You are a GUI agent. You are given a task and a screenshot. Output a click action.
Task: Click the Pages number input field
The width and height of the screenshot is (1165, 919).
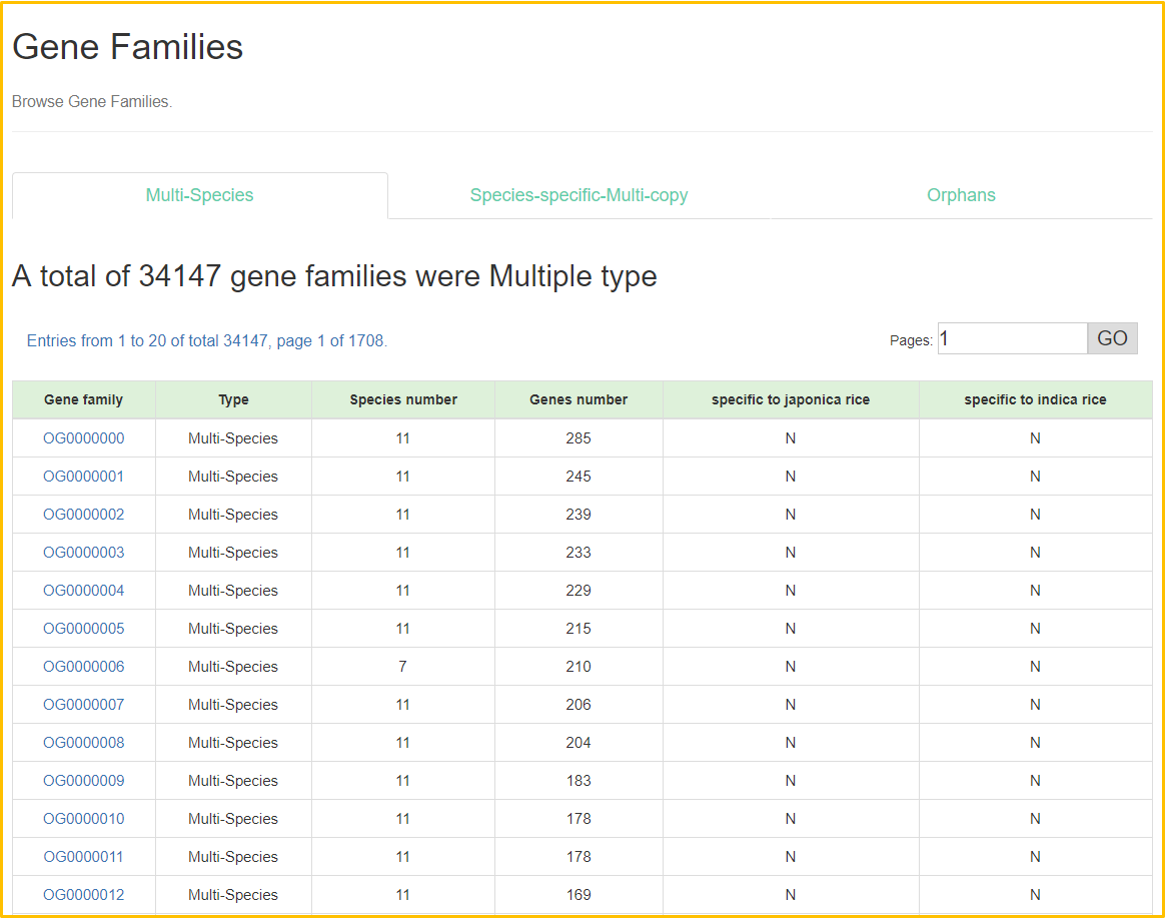[1011, 339]
